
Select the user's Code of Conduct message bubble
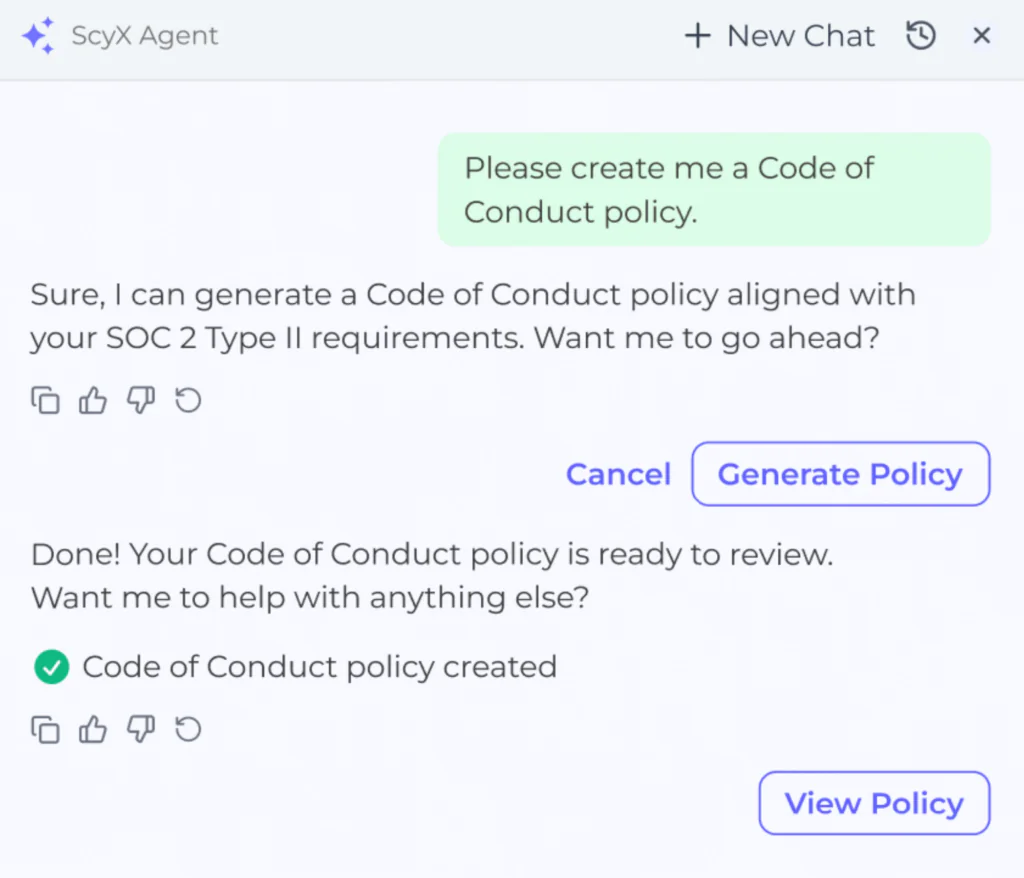tap(713, 189)
